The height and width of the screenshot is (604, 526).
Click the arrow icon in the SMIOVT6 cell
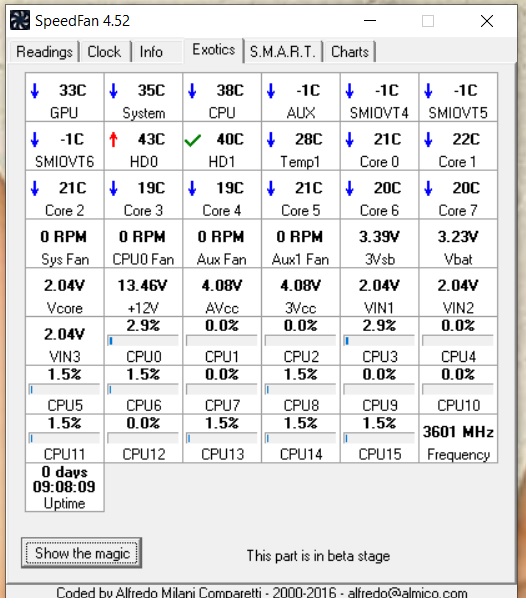tap(35, 139)
